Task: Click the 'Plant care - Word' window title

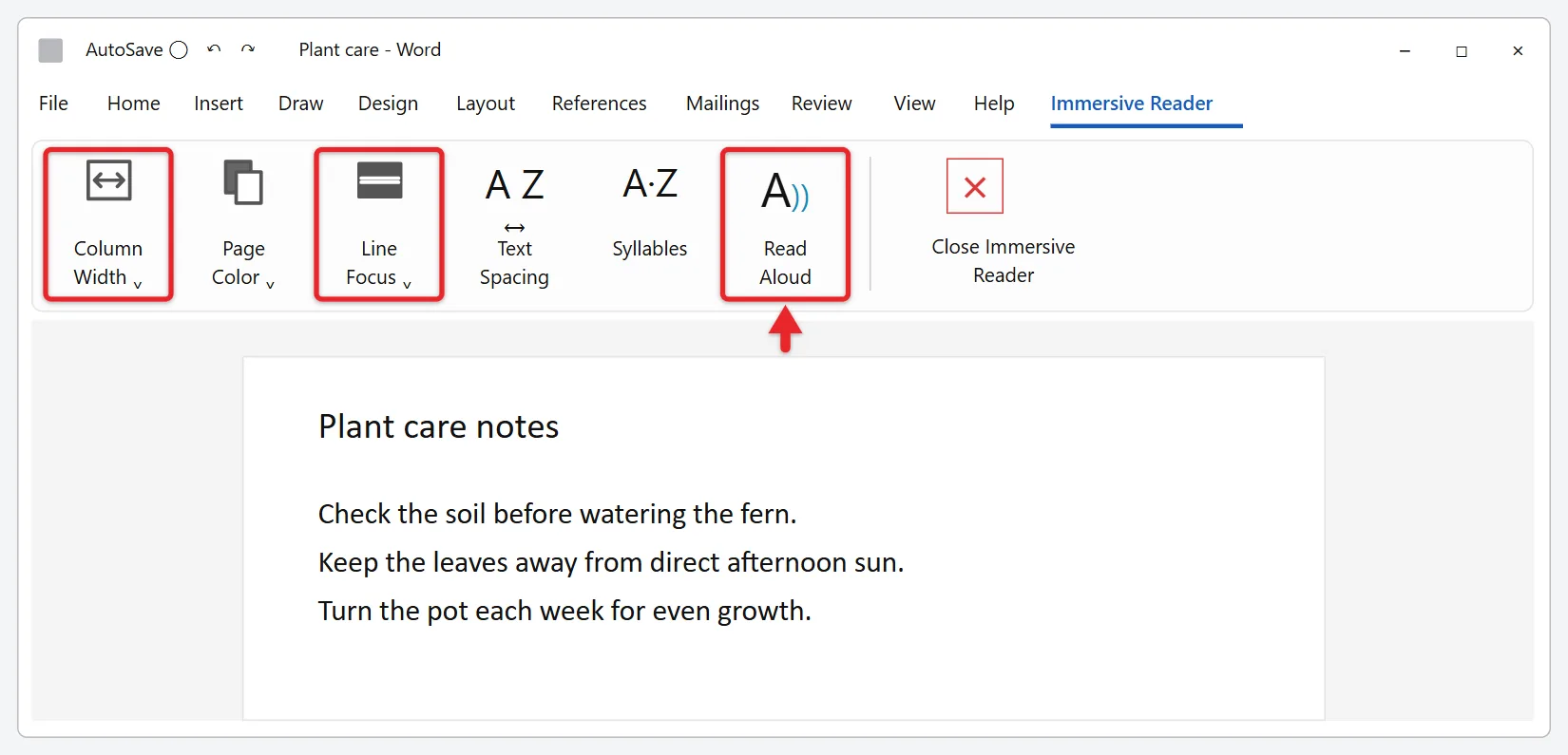Action: click(x=370, y=49)
